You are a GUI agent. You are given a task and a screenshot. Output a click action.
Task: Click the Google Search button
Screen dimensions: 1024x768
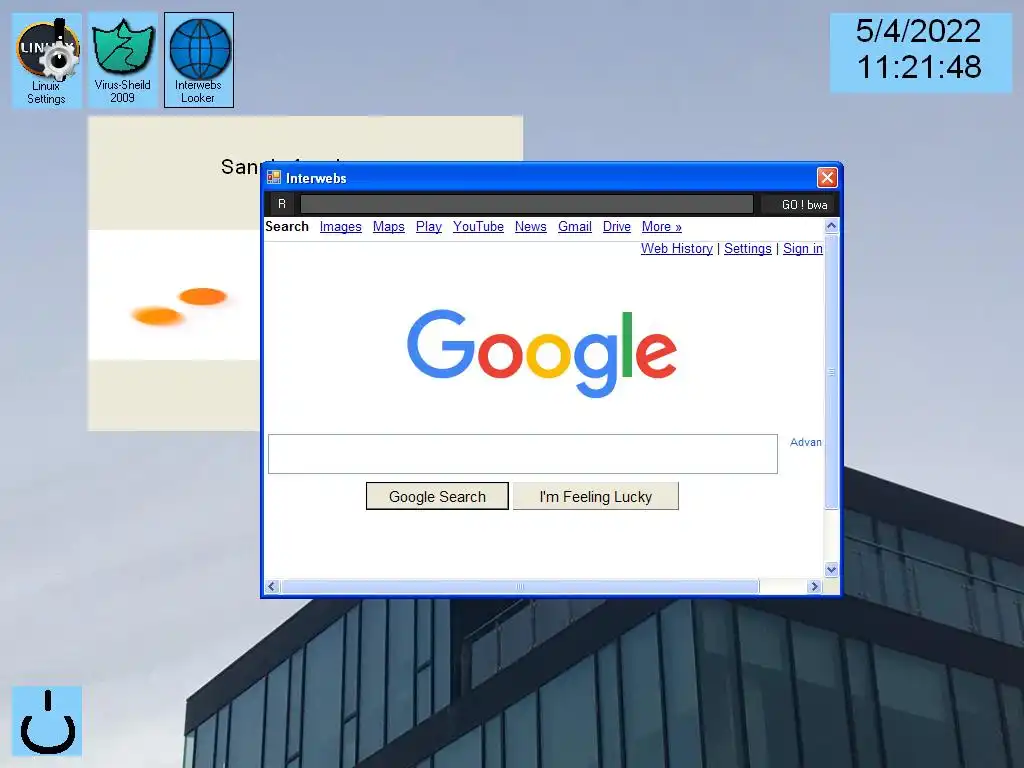point(437,496)
